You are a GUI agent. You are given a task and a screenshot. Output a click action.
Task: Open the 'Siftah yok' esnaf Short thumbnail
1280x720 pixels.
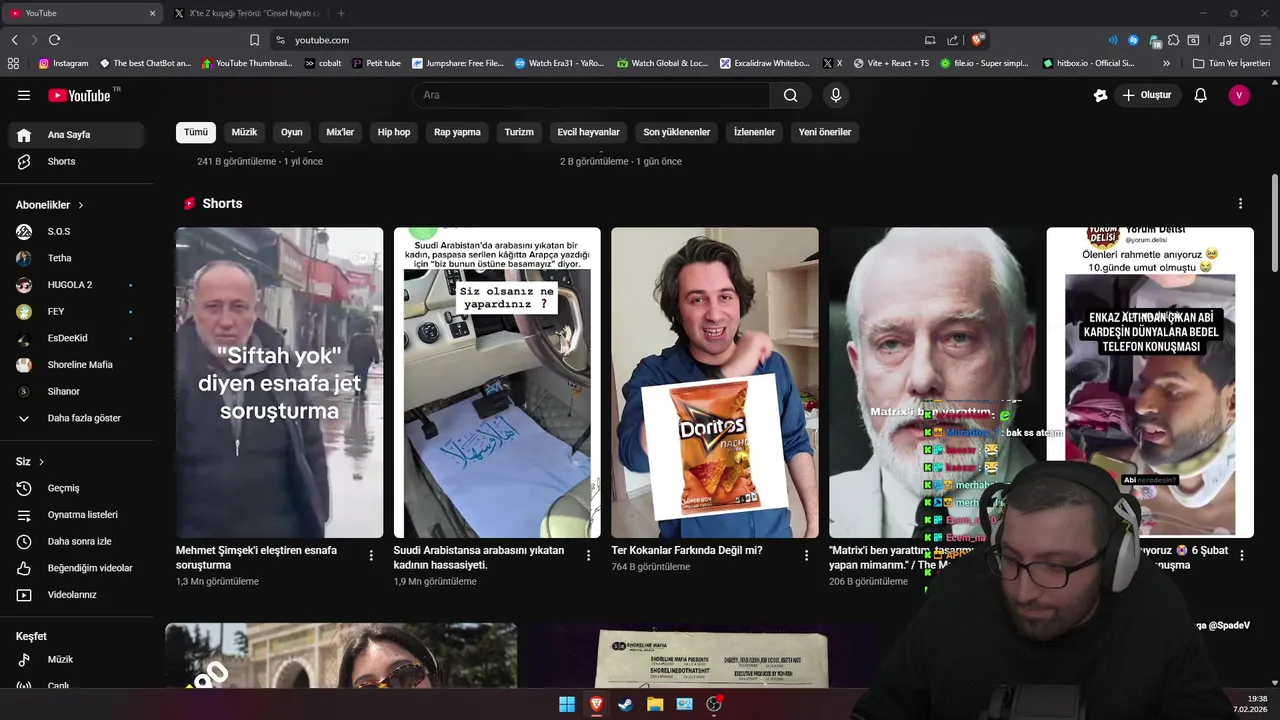(279, 382)
